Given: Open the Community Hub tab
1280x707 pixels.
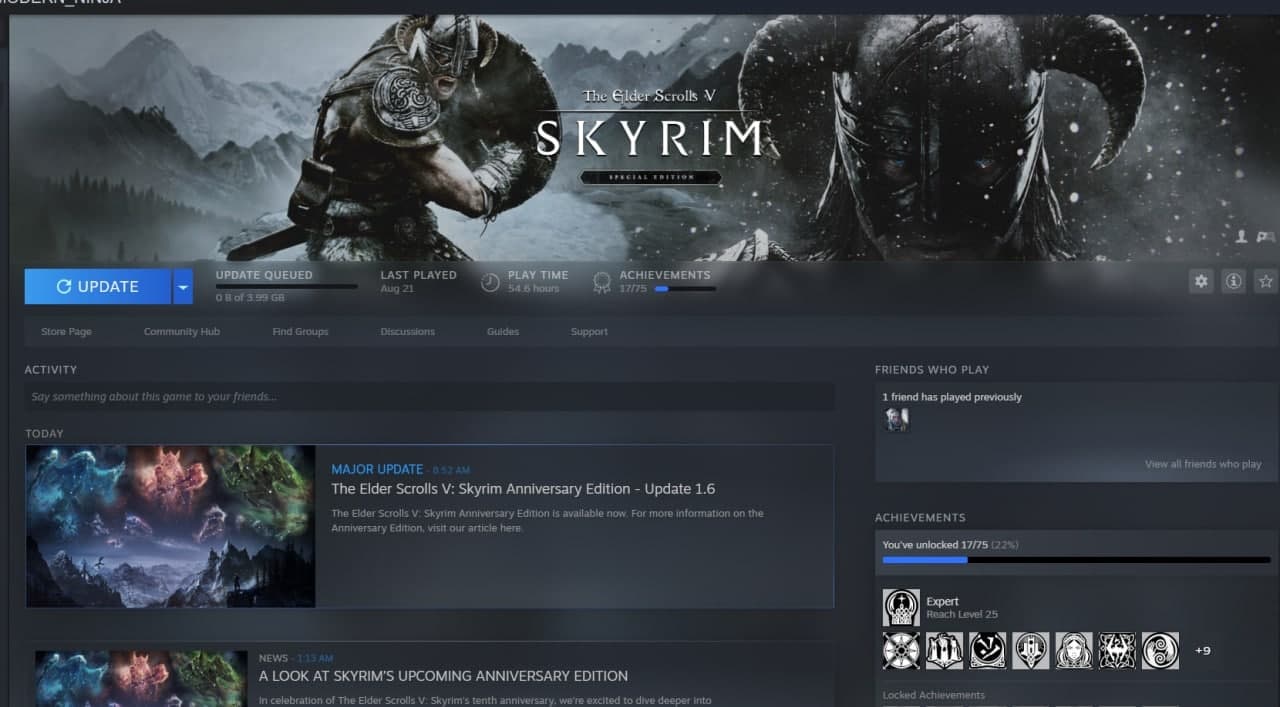Looking at the screenshot, I should pyautogui.click(x=182, y=331).
